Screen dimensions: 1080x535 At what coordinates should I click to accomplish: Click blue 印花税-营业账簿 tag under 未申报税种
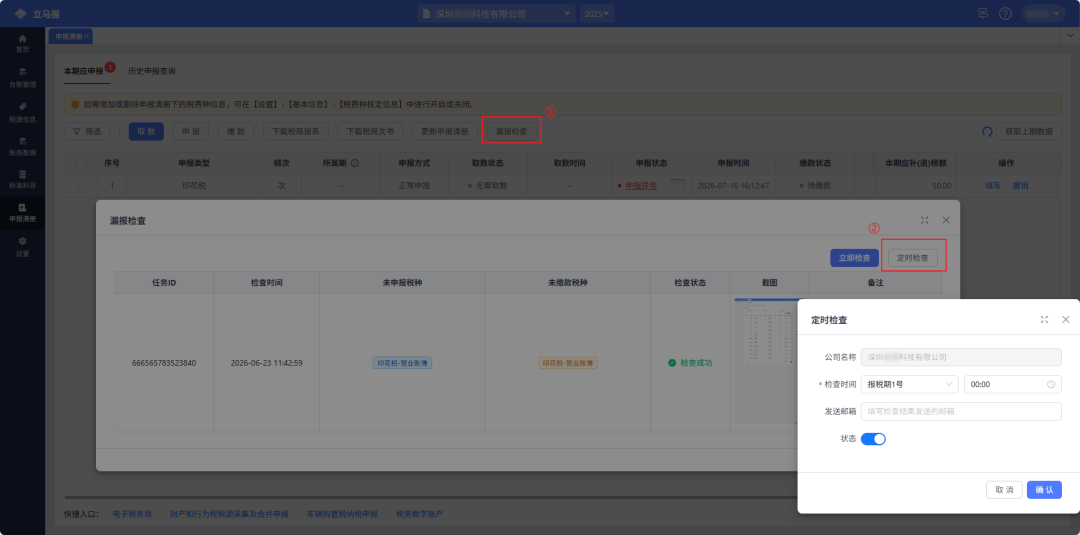coord(402,362)
